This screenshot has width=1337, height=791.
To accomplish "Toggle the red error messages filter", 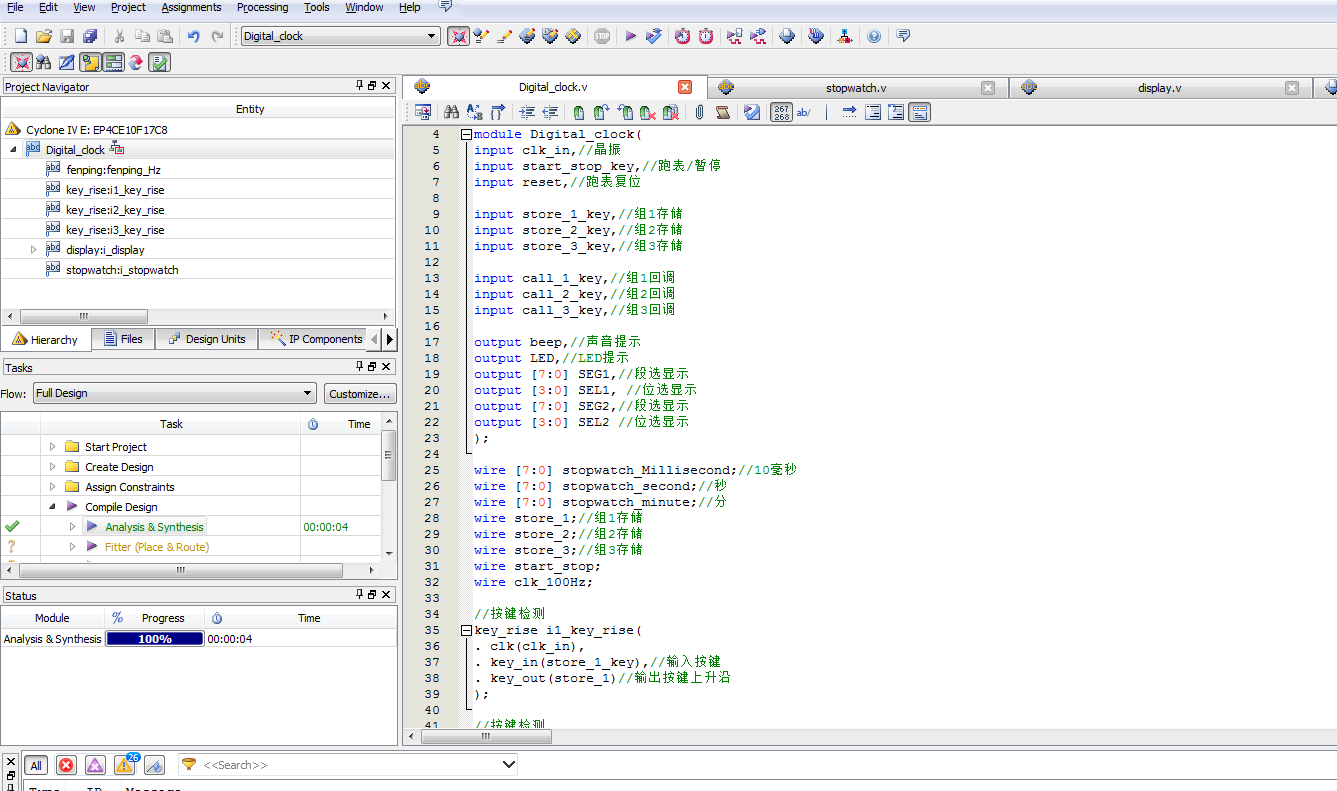I will (66, 765).
